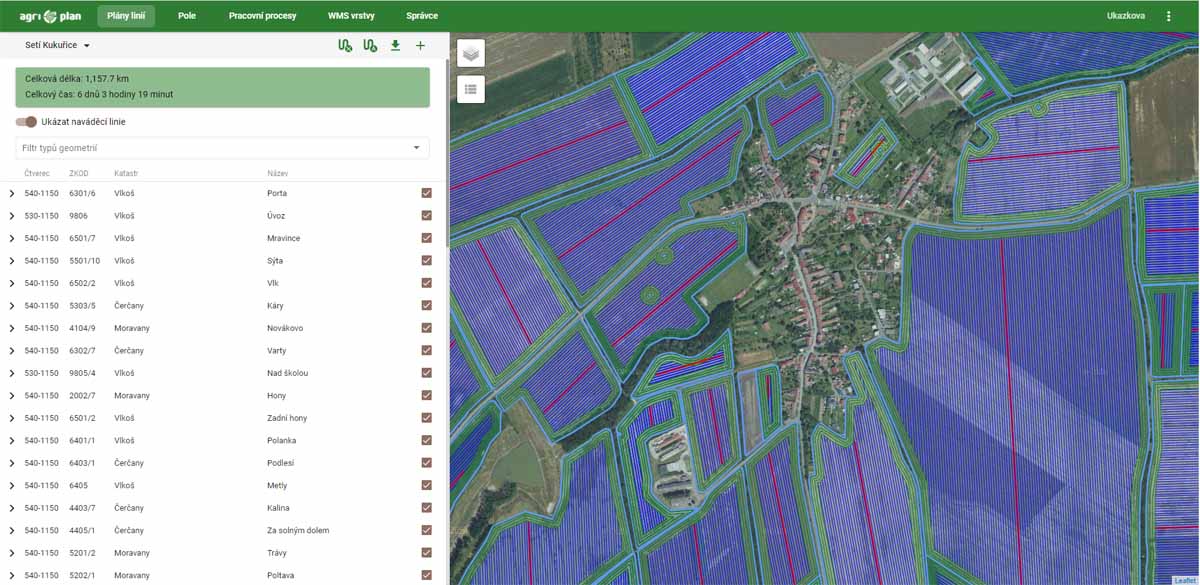Expand the Mravince row

tap(12, 239)
